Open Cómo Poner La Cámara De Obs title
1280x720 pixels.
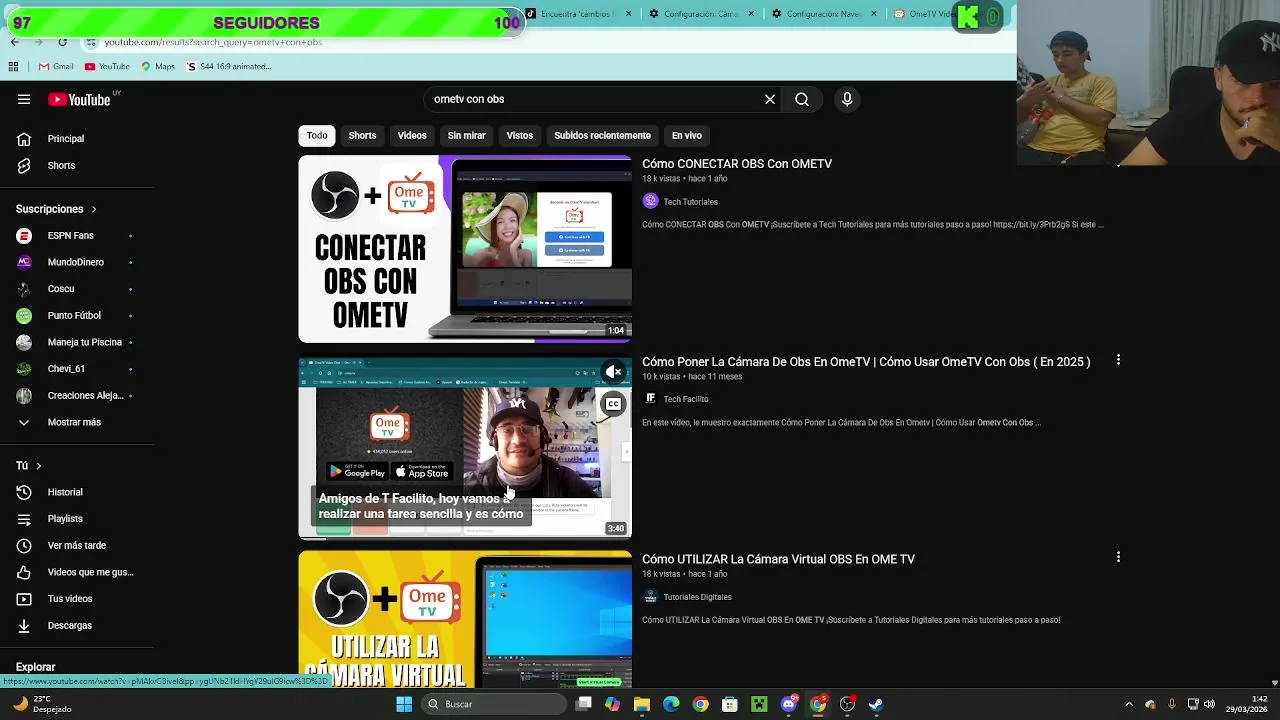[866, 362]
